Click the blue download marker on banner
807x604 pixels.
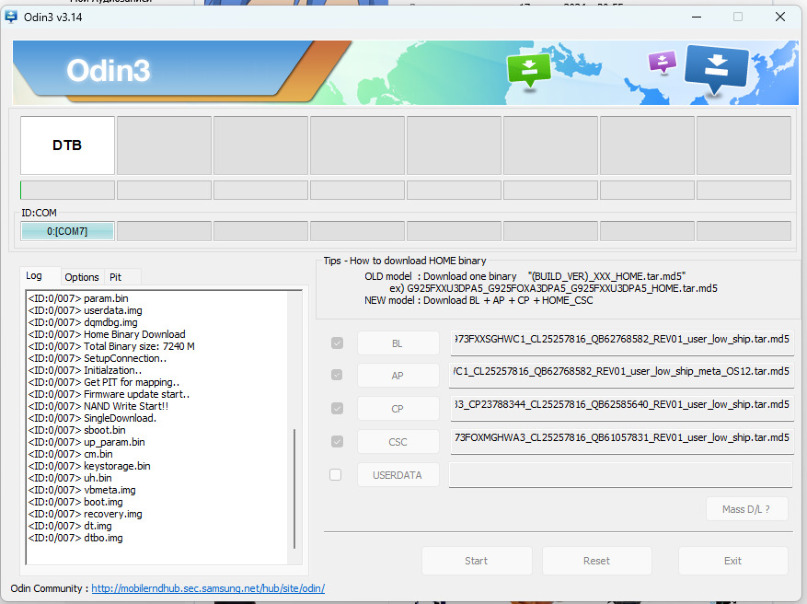click(716, 68)
